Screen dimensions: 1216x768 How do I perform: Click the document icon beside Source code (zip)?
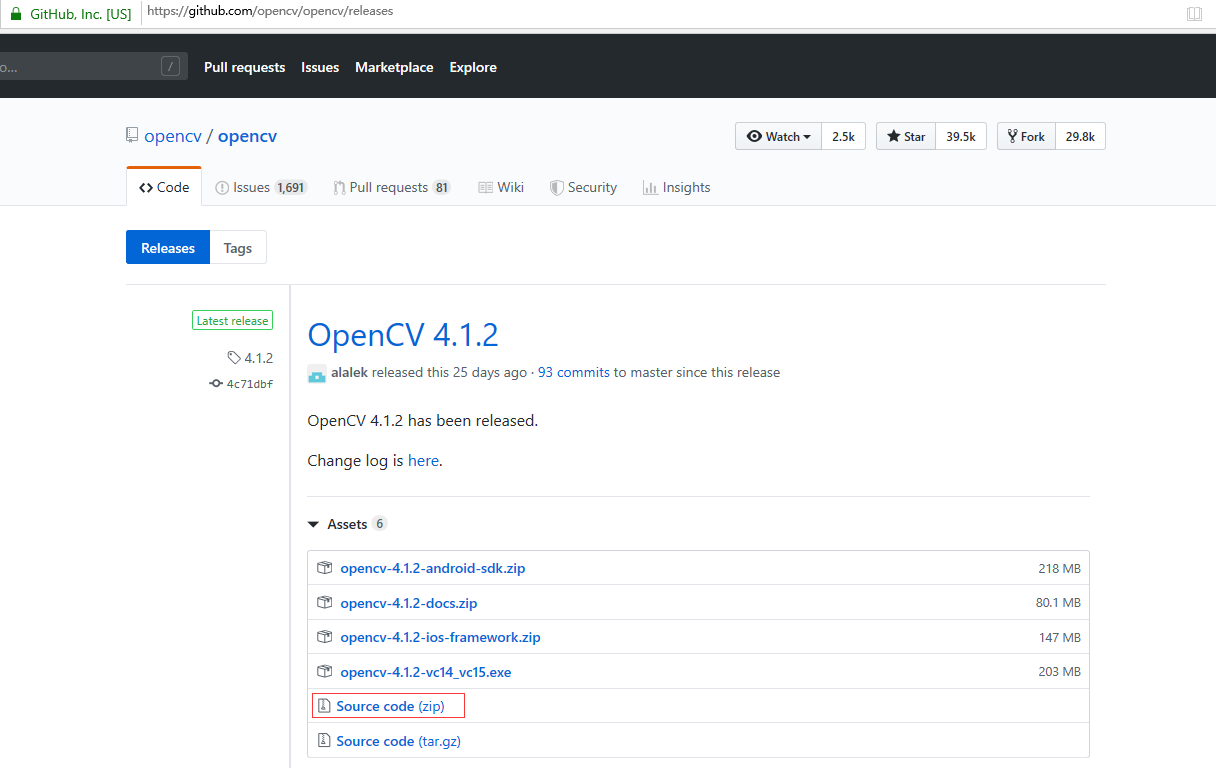[x=324, y=705]
